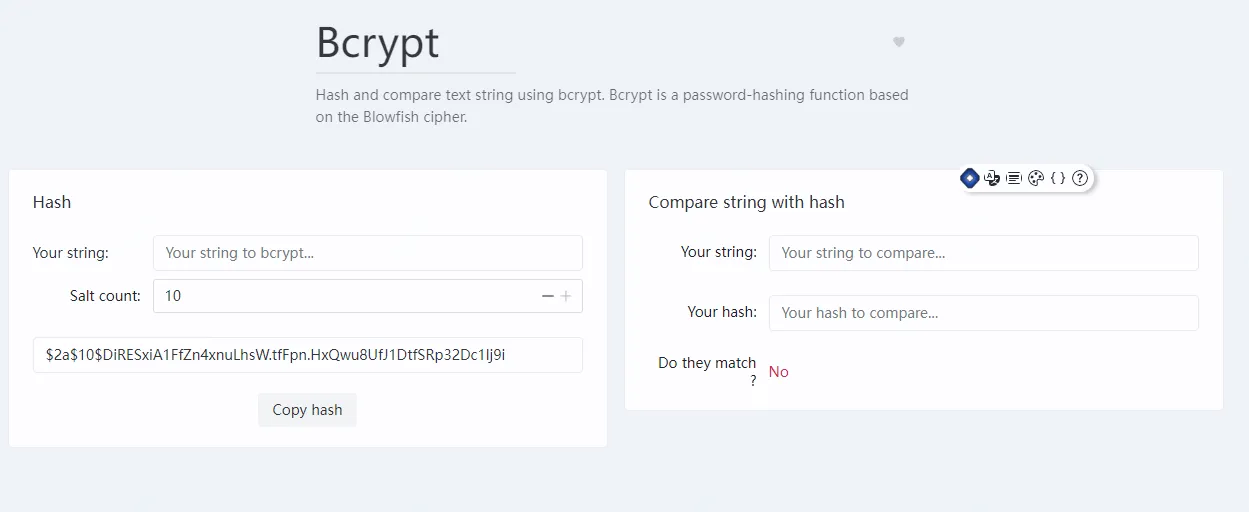Viewport: 1249px width, 512px height.
Task: Click the Hash card heading
Action: (52, 202)
